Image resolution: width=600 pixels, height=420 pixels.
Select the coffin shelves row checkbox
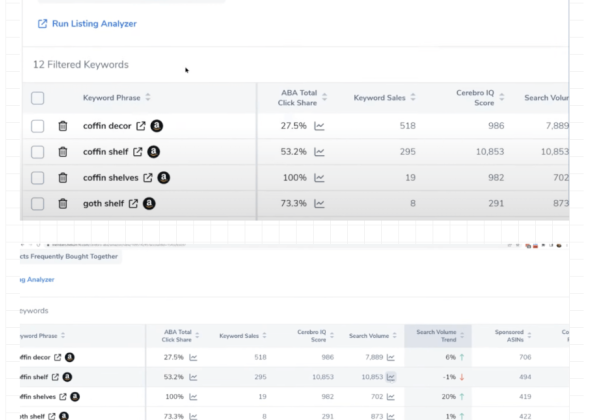click(38, 178)
